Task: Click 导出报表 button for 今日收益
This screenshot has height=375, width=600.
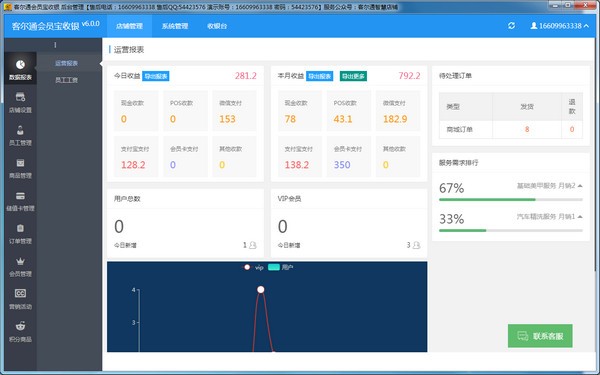Action: pyautogui.click(x=156, y=76)
